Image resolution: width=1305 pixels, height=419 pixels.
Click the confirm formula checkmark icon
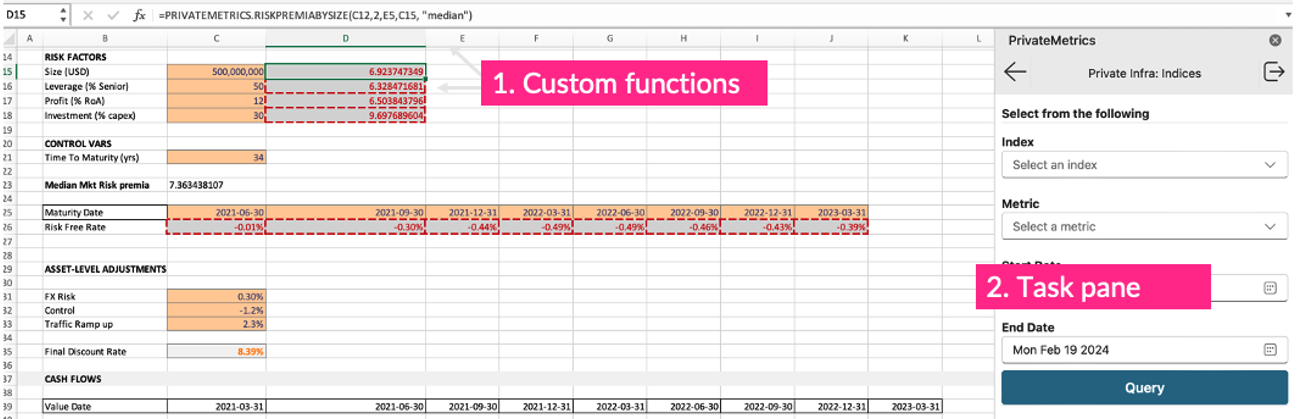point(113,16)
